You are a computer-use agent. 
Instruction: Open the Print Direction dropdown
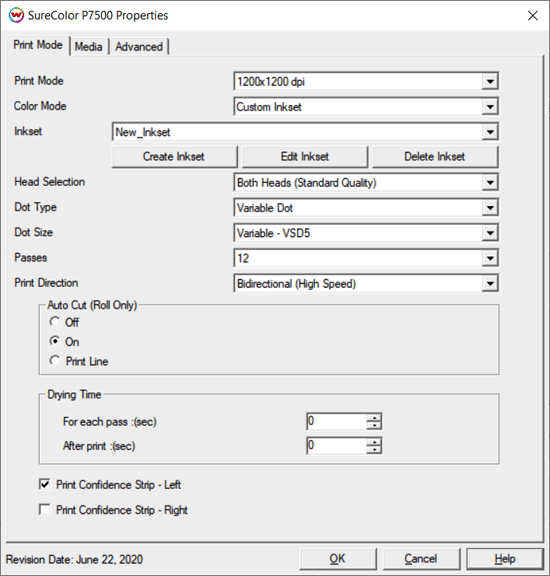click(490, 284)
